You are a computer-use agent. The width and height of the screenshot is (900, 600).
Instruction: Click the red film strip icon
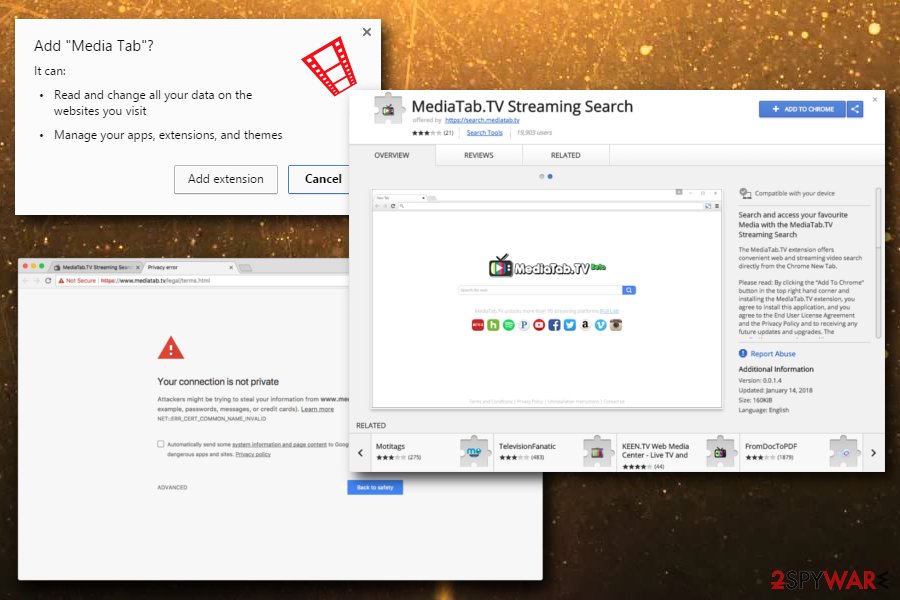(x=329, y=65)
